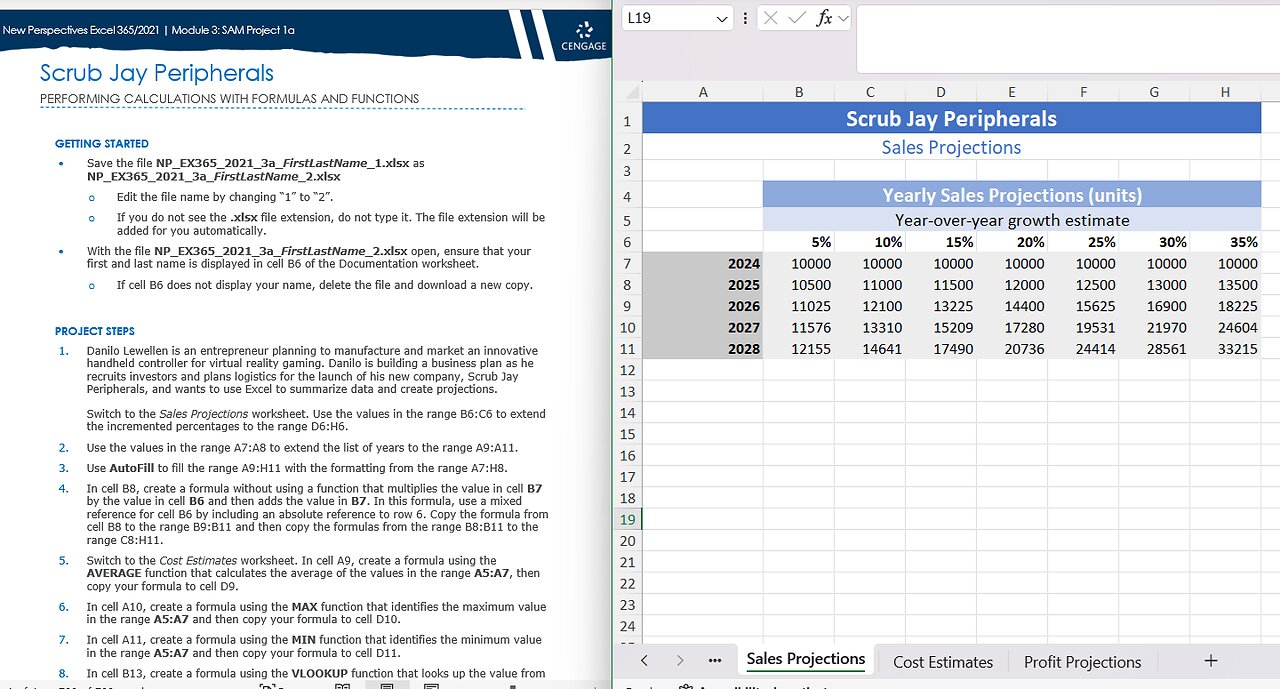
Task: Click the three-dot handle beside Name Box
Action: pos(745,18)
